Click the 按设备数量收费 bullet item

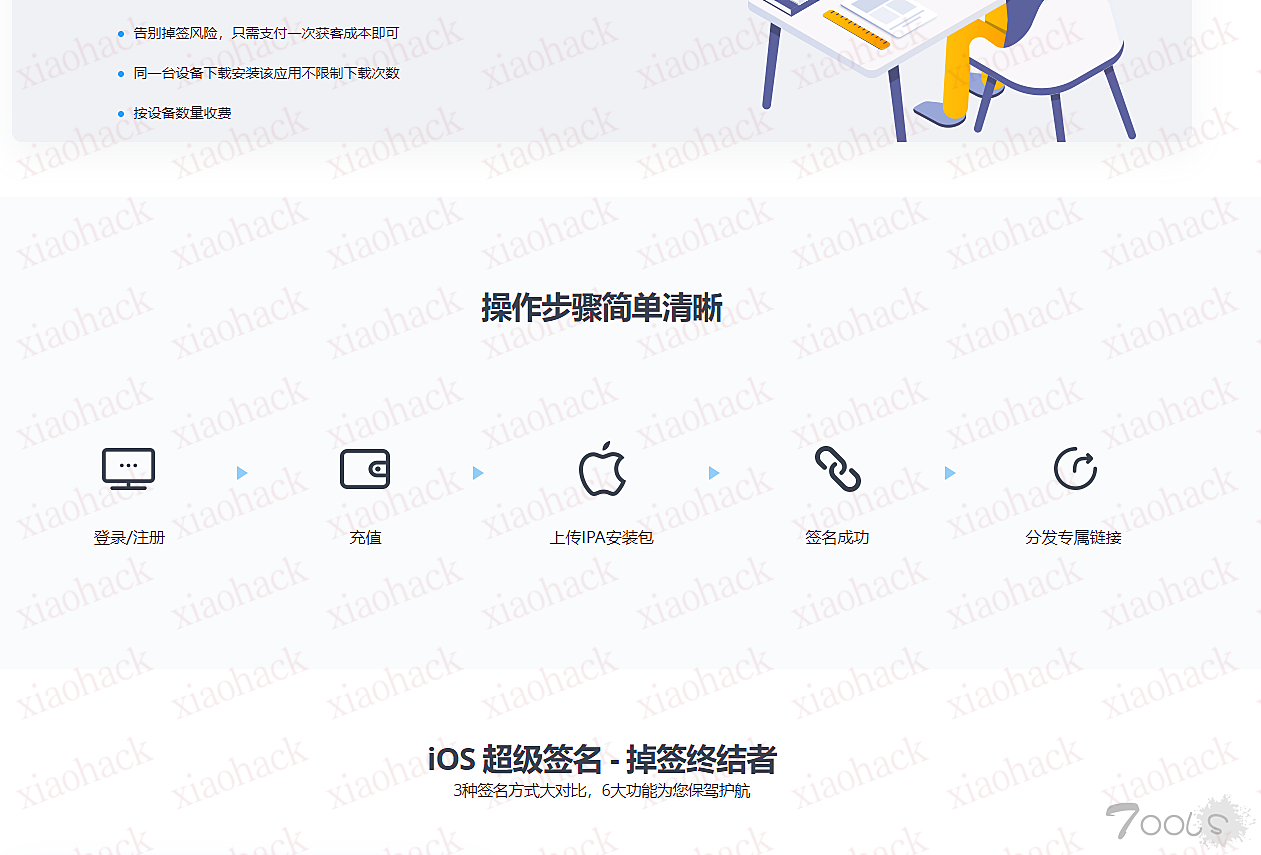pyautogui.click(x=182, y=113)
